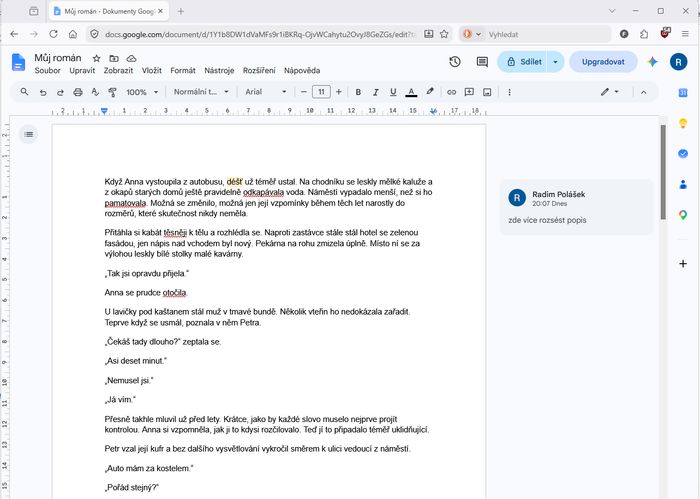This screenshot has width=700, height=499.
Task: Reload the browser page
Action: click(53, 34)
